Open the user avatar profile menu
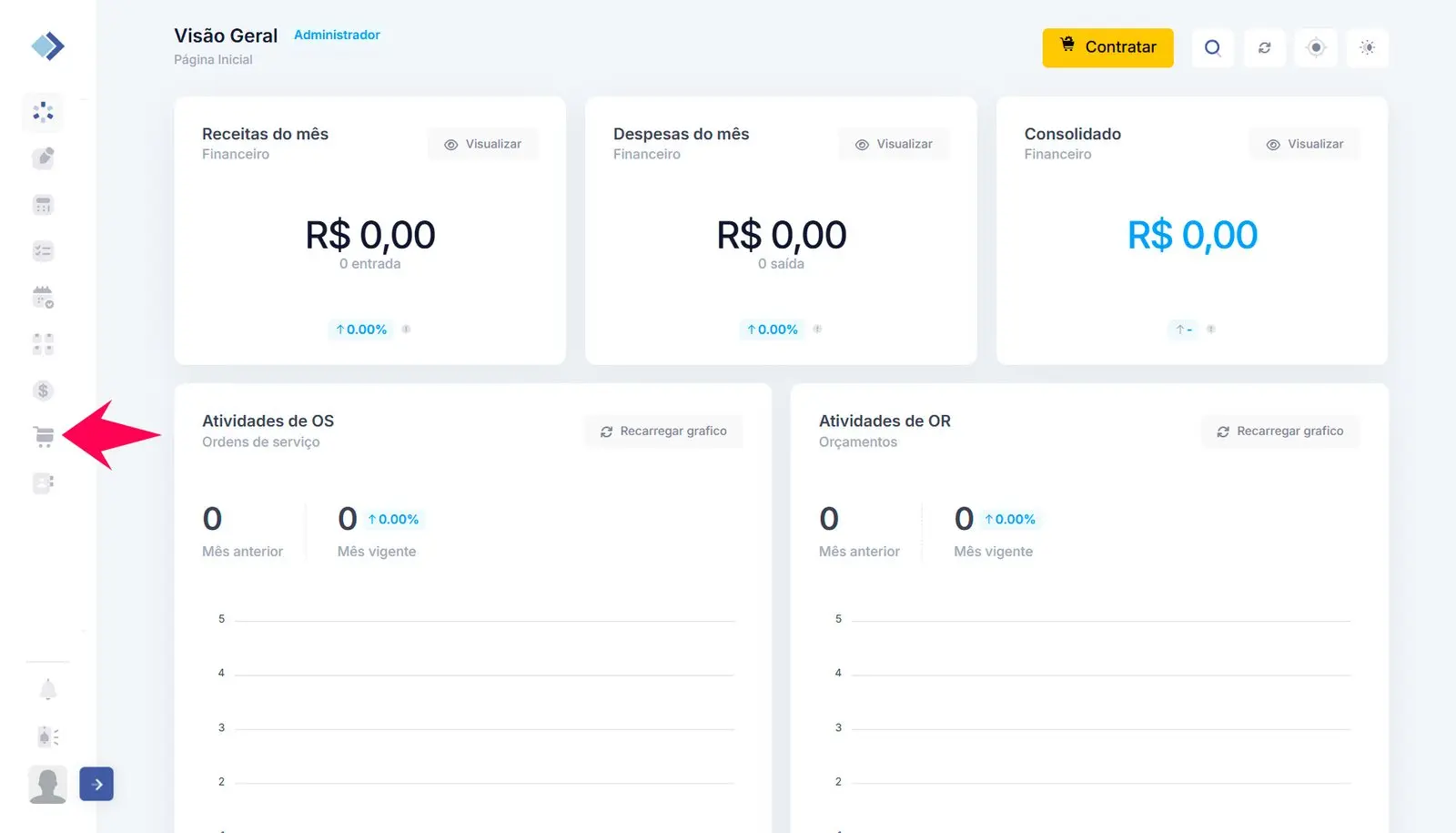This screenshot has width=1456, height=833. pyautogui.click(x=48, y=784)
